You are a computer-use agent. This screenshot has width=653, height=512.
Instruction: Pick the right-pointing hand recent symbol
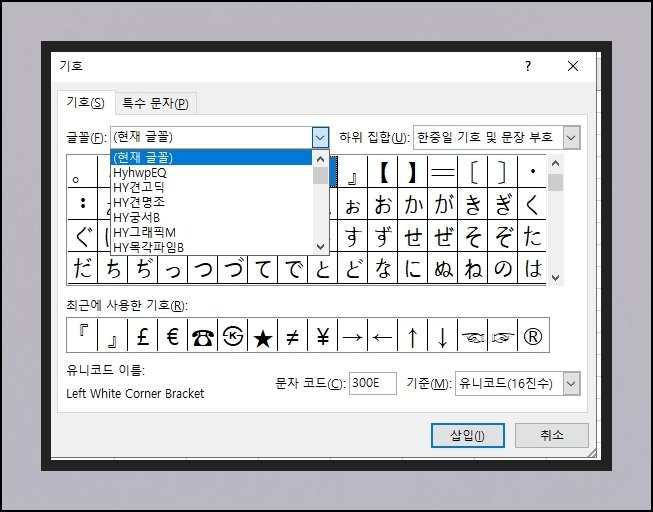click(x=502, y=335)
